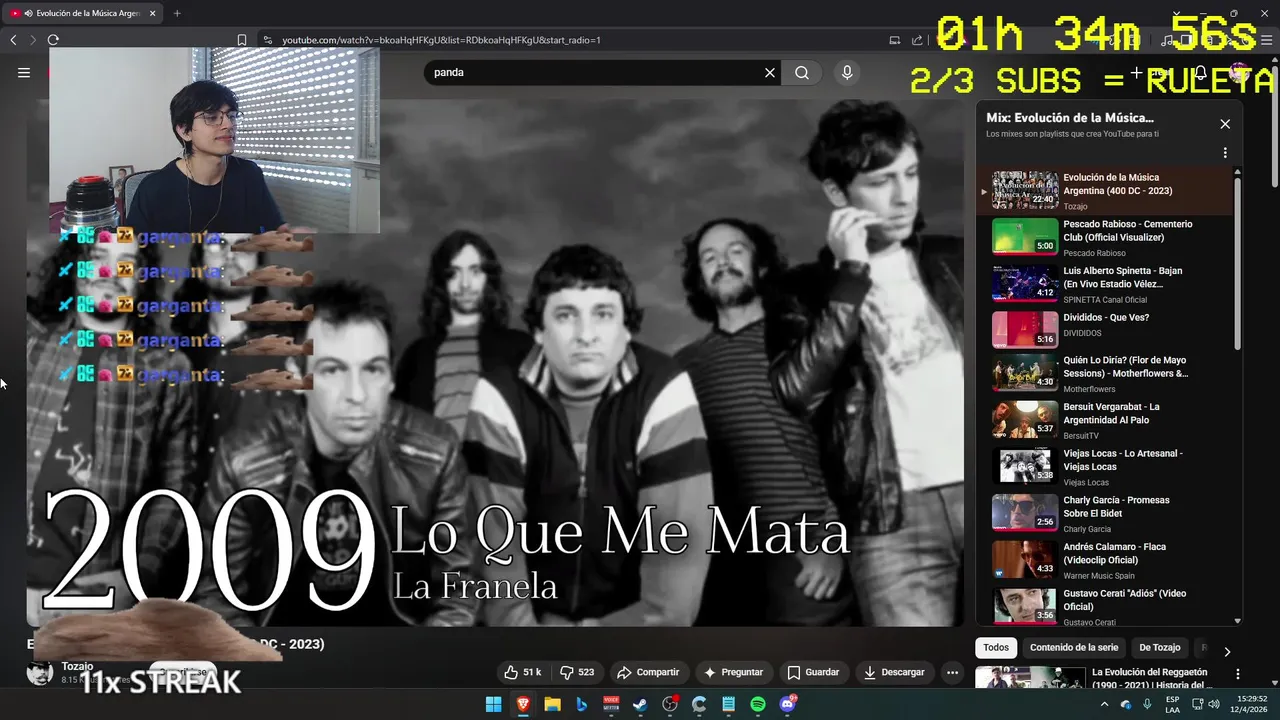This screenshot has height=720, width=1280.
Task: Open the Preguntar ask button
Action: [x=733, y=672]
